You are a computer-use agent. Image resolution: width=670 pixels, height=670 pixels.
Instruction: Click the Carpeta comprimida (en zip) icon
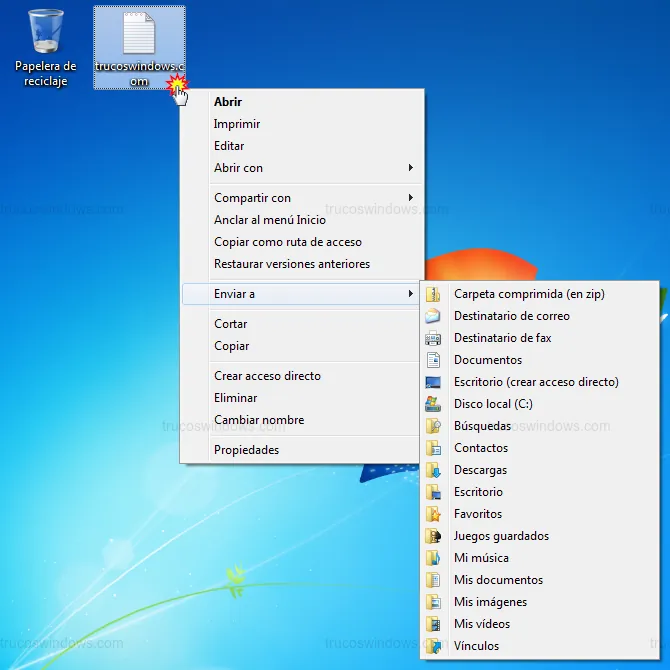coord(433,294)
